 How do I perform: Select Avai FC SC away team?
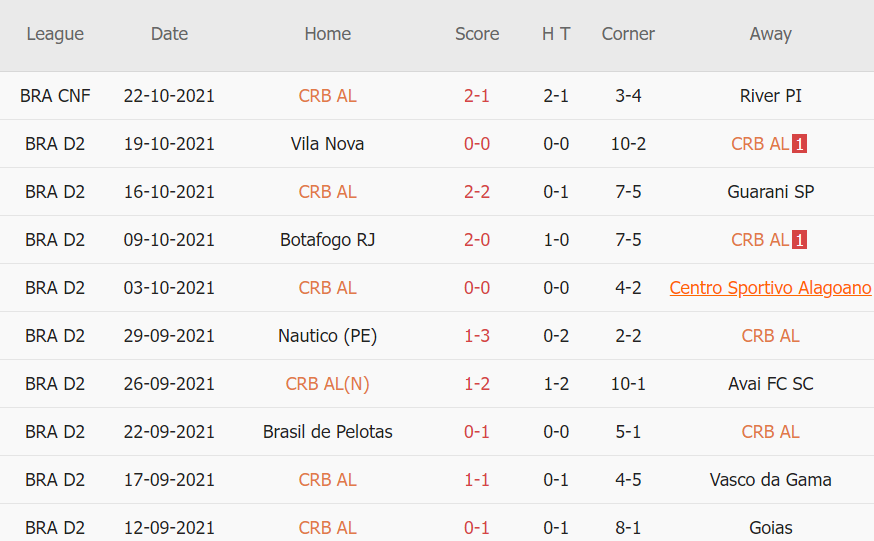pyautogui.click(x=770, y=384)
